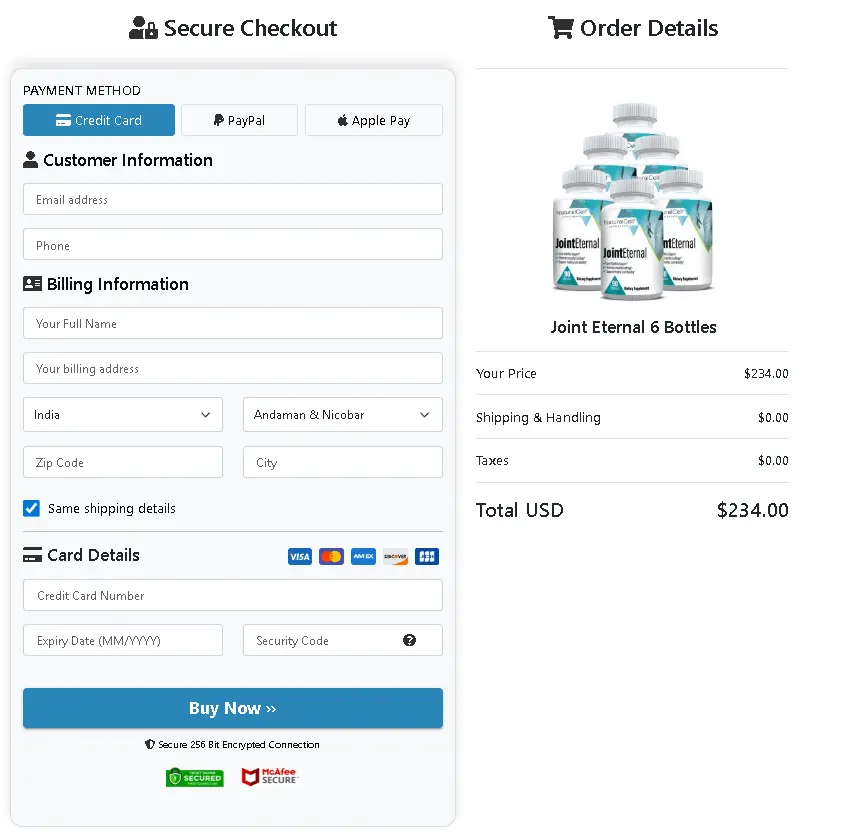Select the Apple Pay payment method
Screen dimensions: 860x833
pos(373,119)
